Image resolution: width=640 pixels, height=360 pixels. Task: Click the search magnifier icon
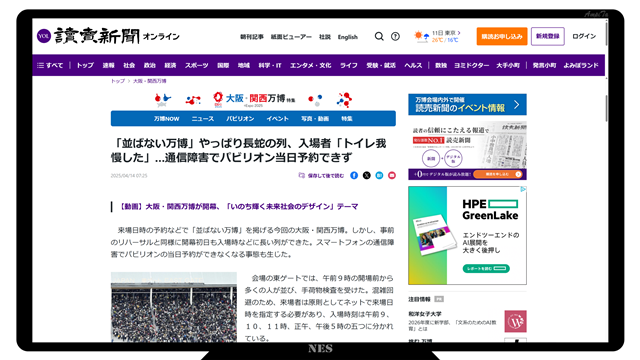[x=379, y=36]
